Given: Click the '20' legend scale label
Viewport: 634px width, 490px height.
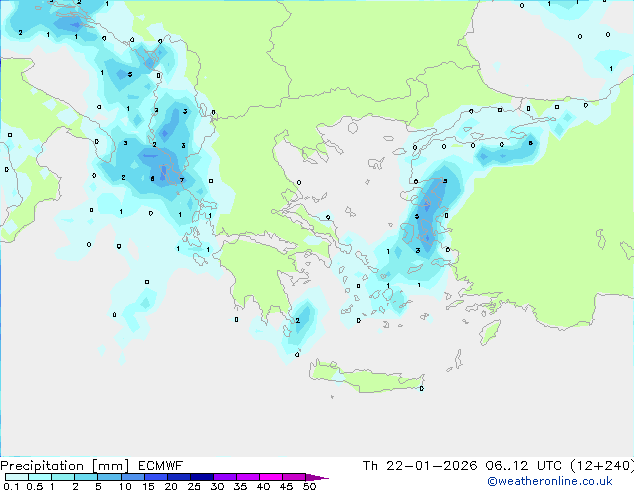Looking at the screenshot, I should click(x=171, y=486).
